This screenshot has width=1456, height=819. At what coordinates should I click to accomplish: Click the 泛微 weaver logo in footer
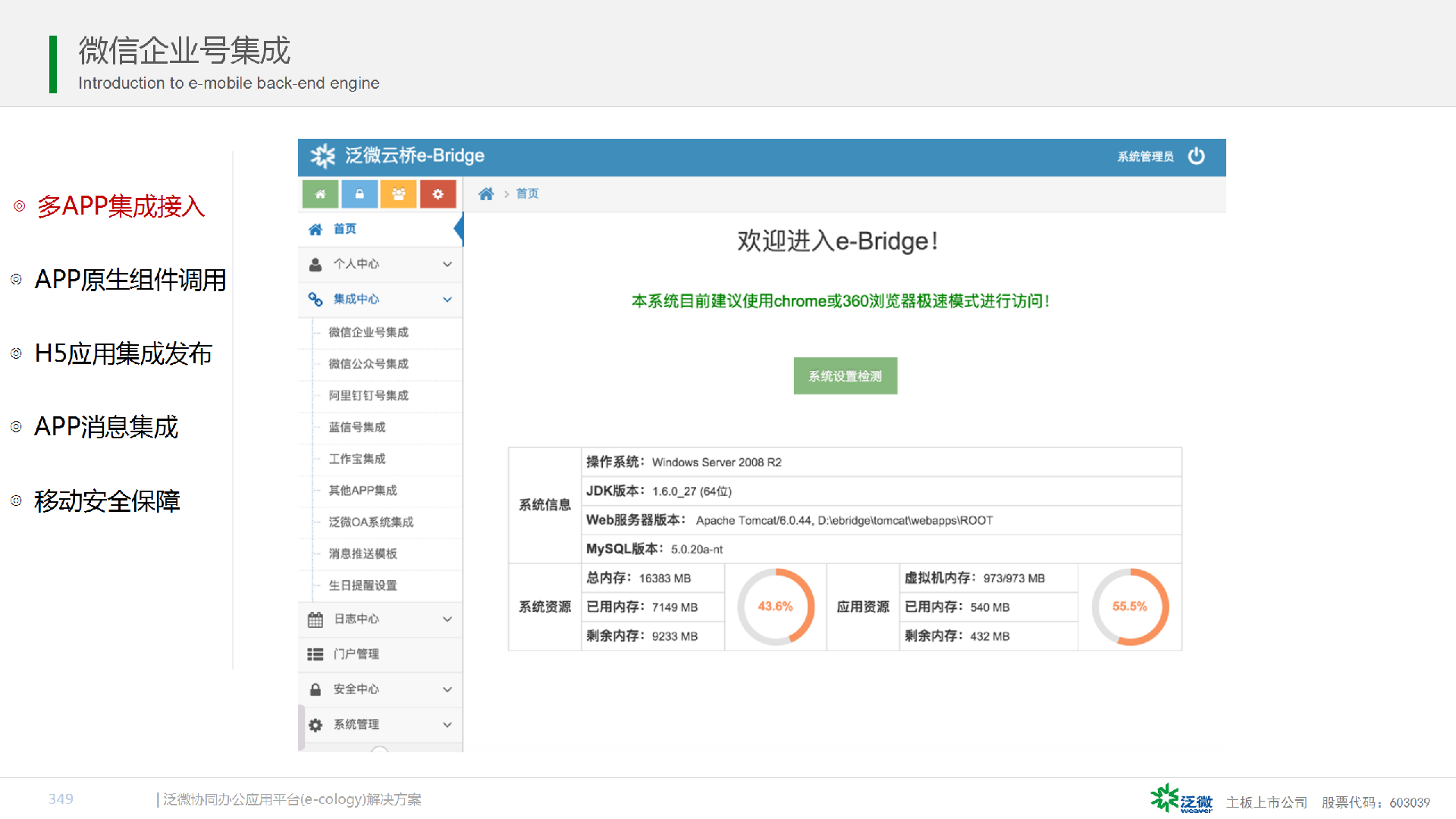[x=1181, y=799]
